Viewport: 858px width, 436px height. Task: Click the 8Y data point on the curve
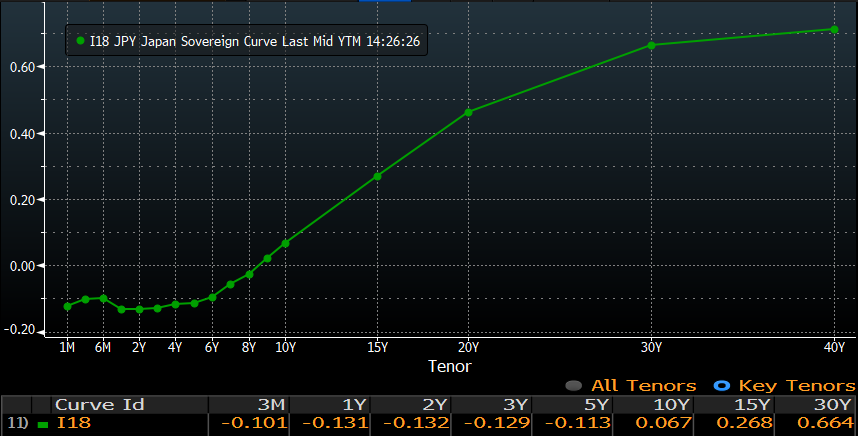[249, 274]
